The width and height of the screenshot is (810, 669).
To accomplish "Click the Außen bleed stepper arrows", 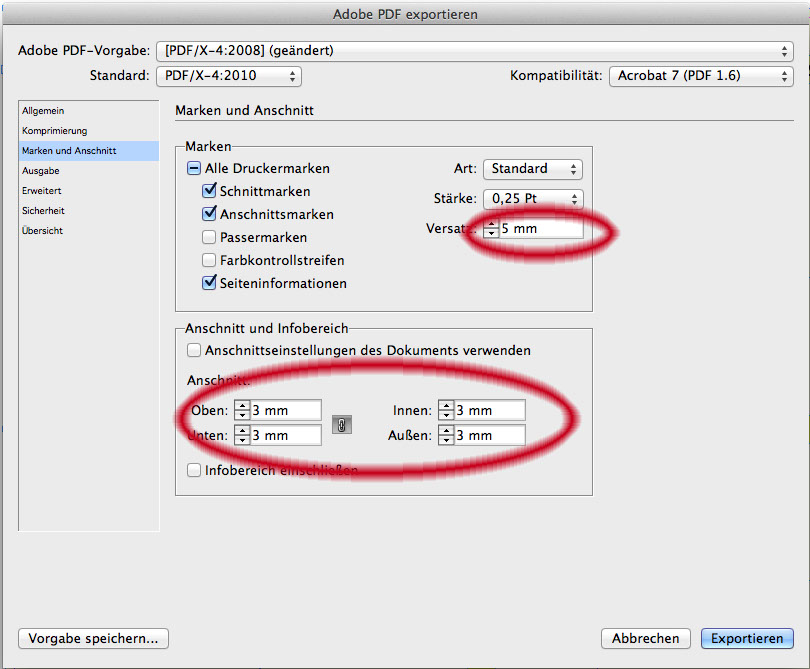I will pos(446,435).
